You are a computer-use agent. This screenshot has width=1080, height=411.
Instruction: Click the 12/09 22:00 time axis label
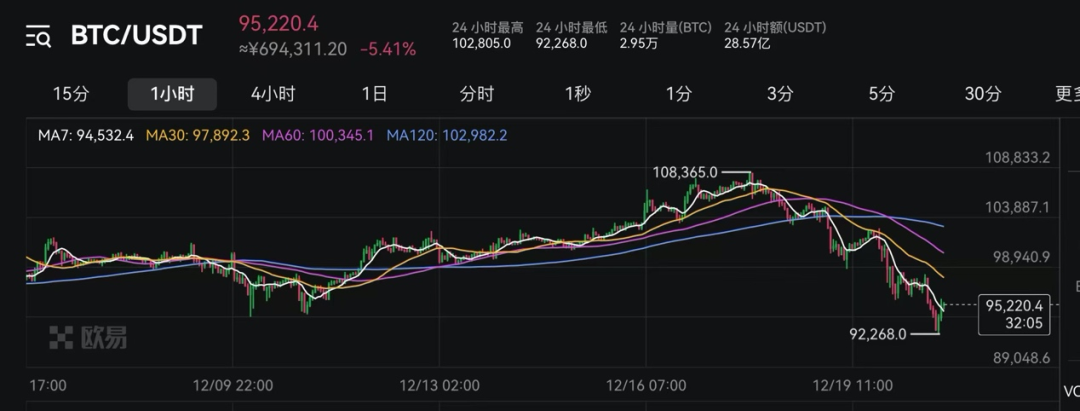tap(233, 386)
